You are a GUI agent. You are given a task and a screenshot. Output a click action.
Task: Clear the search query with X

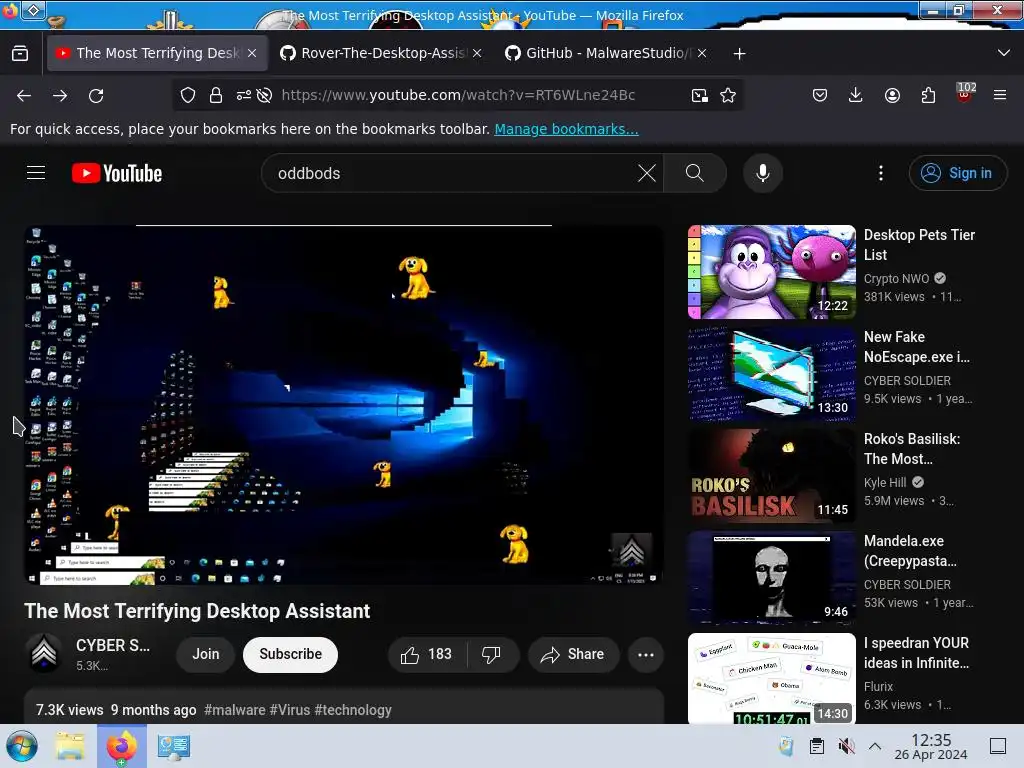tap(647, 173)
